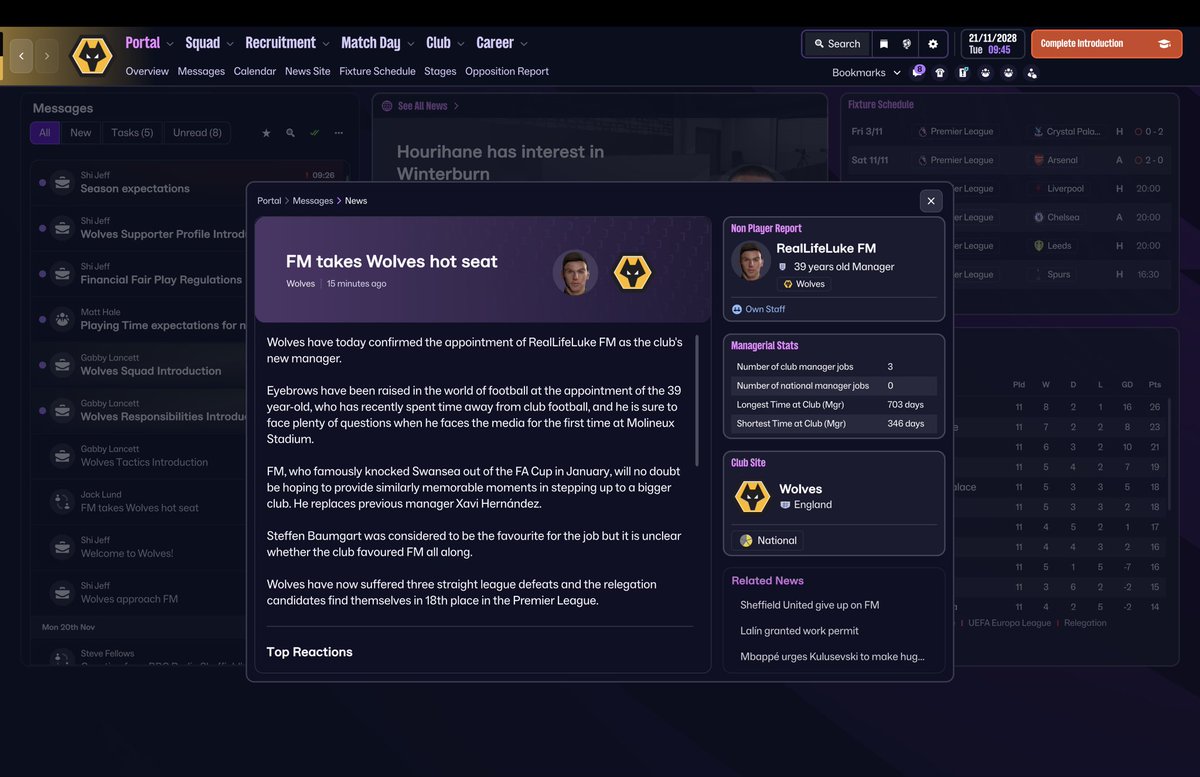Open the settings gear icon
Image resolution: width=1200 pixels, height=777 pixels.
click(933, 44)
